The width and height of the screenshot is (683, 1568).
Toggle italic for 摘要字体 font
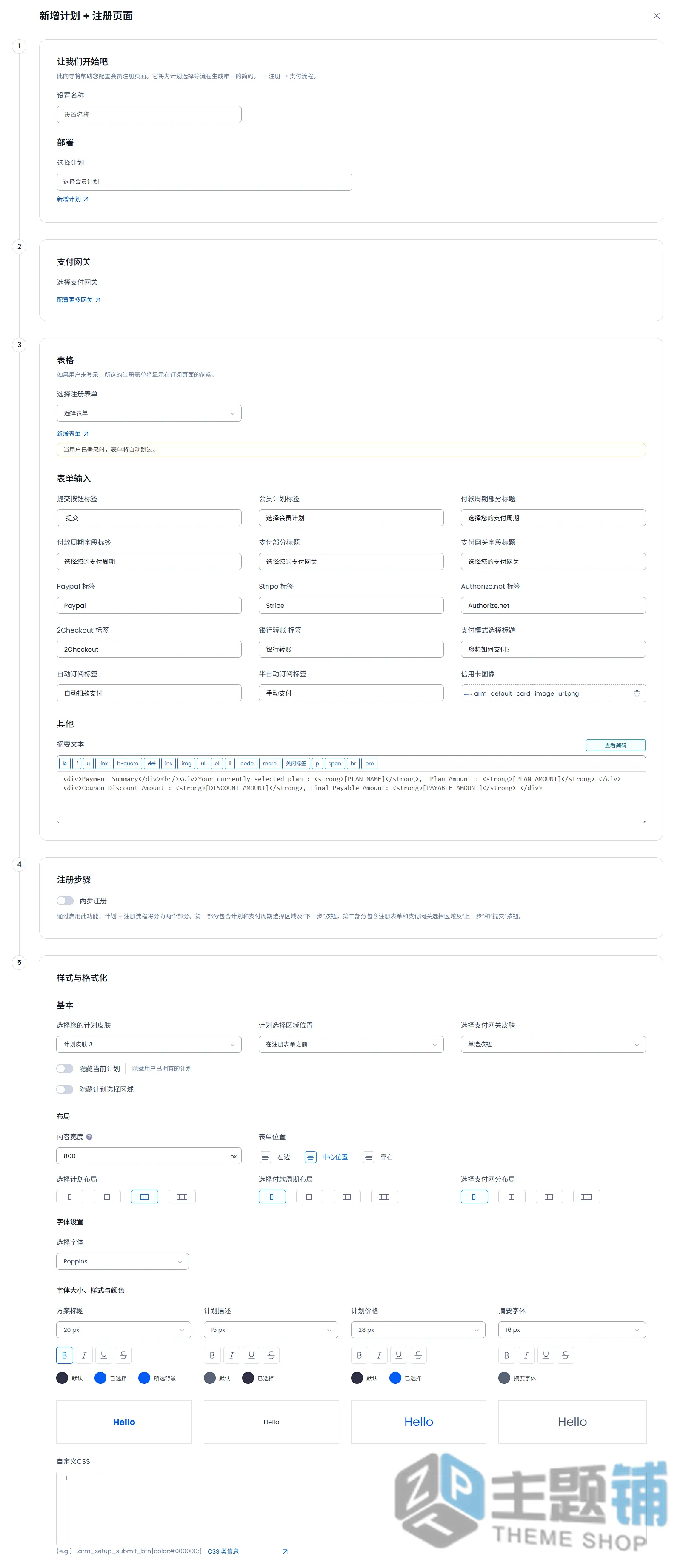pos(526,1356)
